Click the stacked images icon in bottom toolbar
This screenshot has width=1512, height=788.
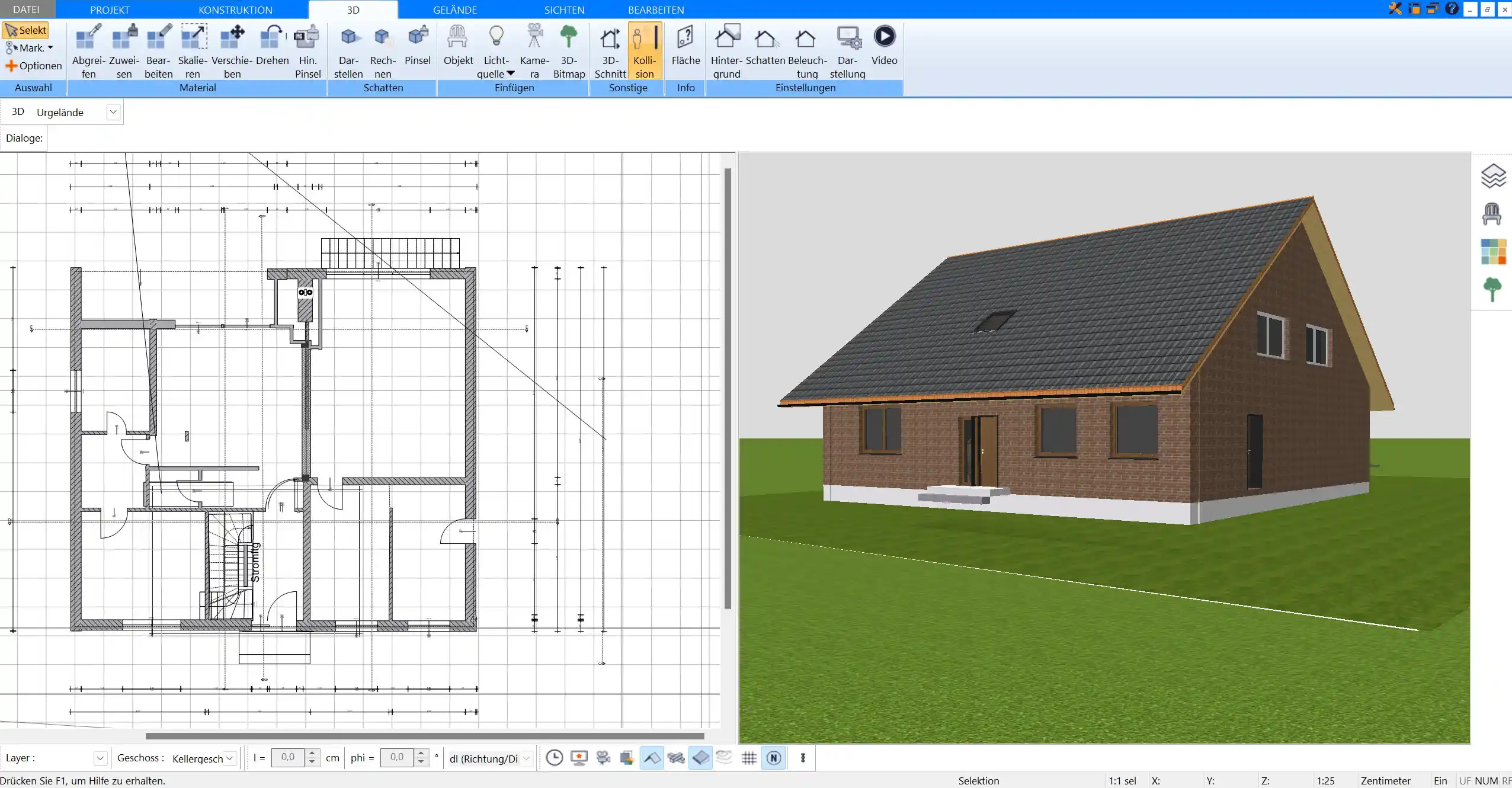pos(627,758)
